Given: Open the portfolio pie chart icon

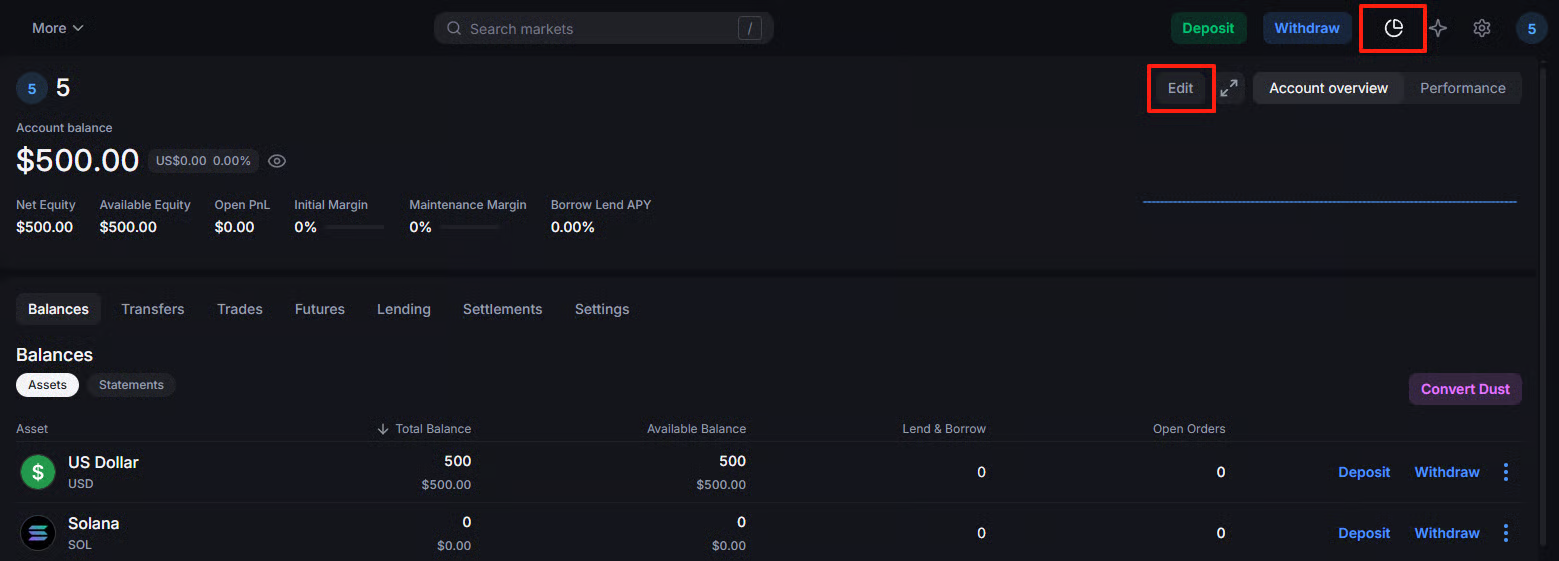Looking at the screenshot, I should (x=1393, y=28).
